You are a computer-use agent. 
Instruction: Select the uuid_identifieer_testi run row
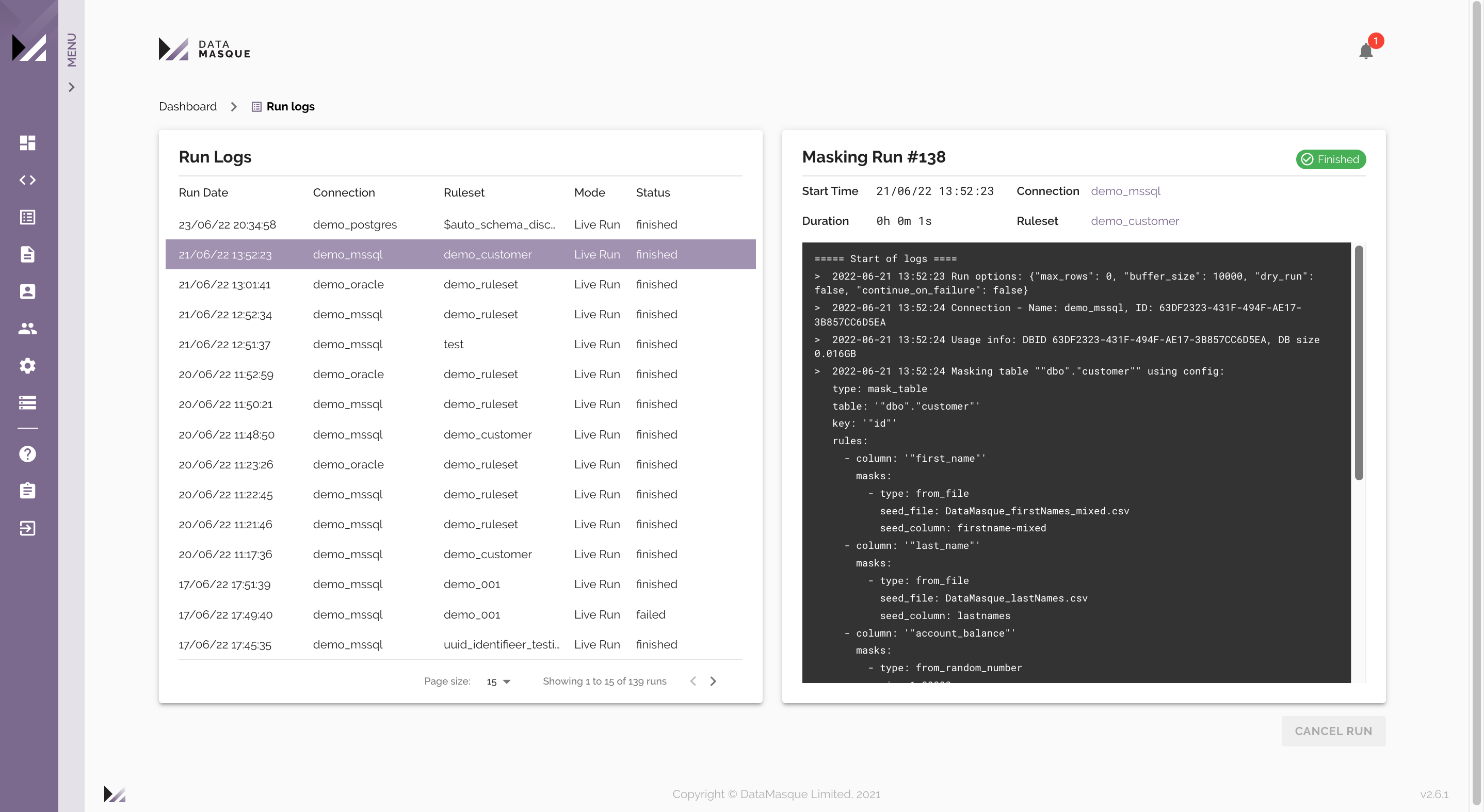(460, 644)
